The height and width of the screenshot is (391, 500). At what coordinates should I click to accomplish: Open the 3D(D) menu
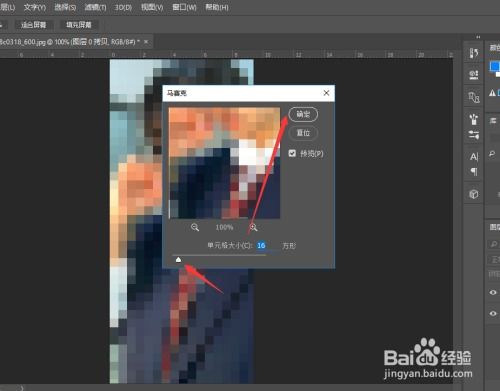(123, 7)
